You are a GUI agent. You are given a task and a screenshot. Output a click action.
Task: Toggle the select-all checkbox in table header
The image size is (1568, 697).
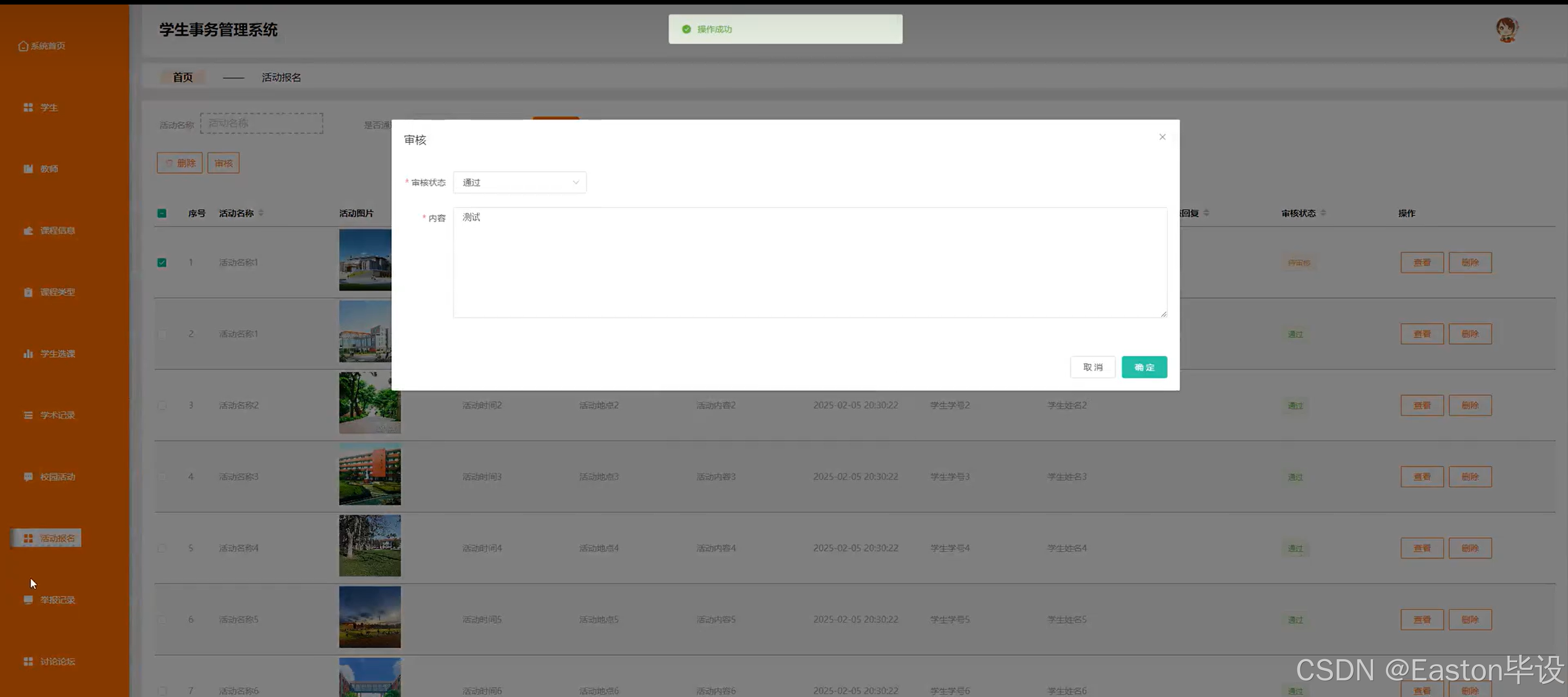(x=162, y=213)
